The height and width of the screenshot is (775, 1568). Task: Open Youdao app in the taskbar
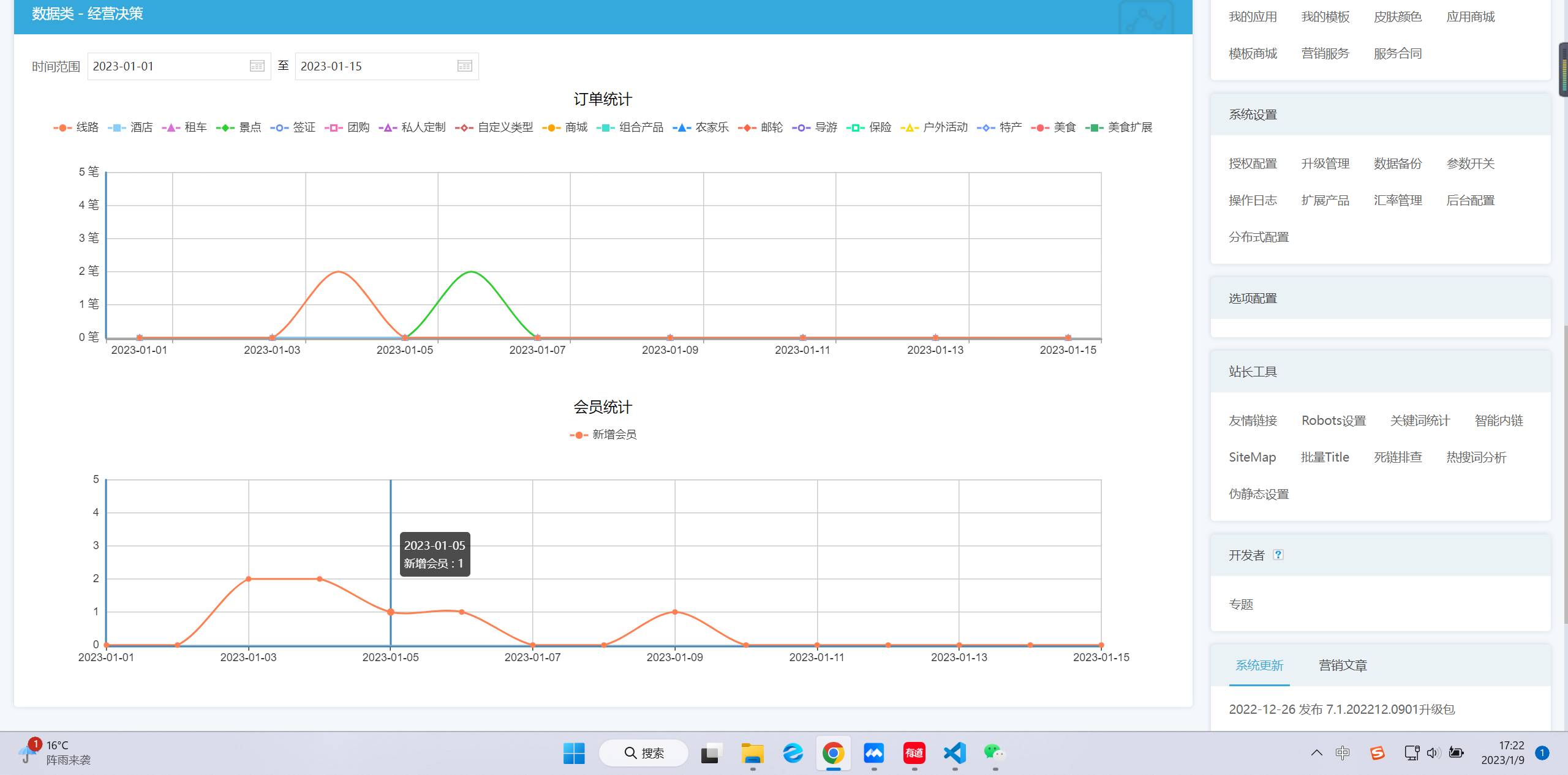tap(914, 753)
